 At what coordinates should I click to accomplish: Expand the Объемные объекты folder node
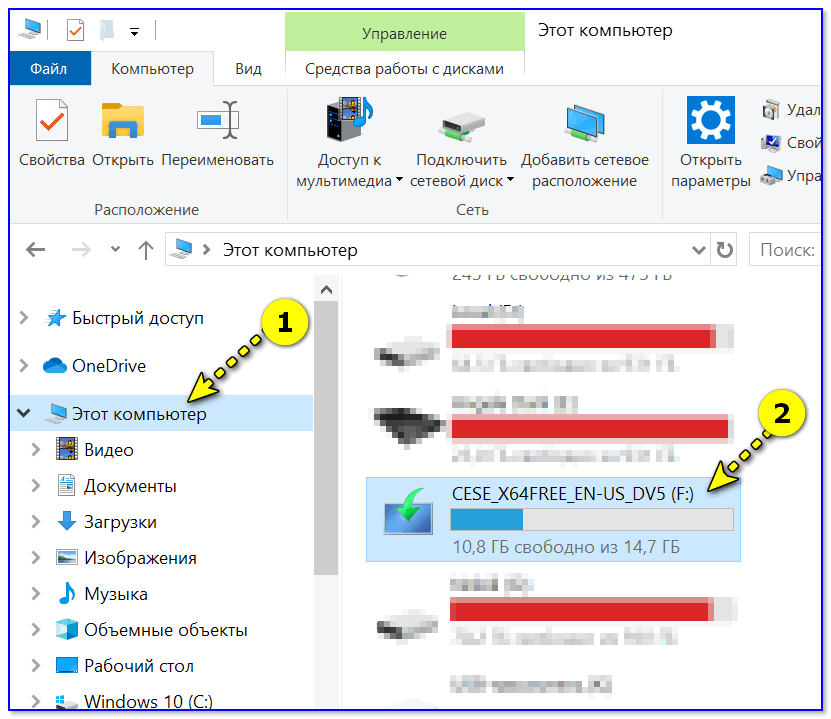(x=36, y=629)
